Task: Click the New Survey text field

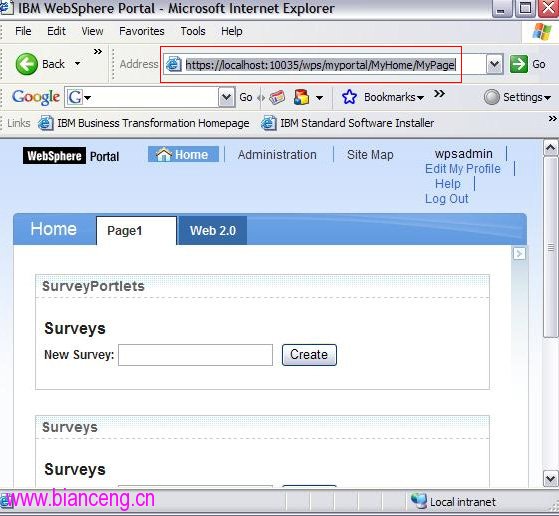Action: [x=195, y=355]
